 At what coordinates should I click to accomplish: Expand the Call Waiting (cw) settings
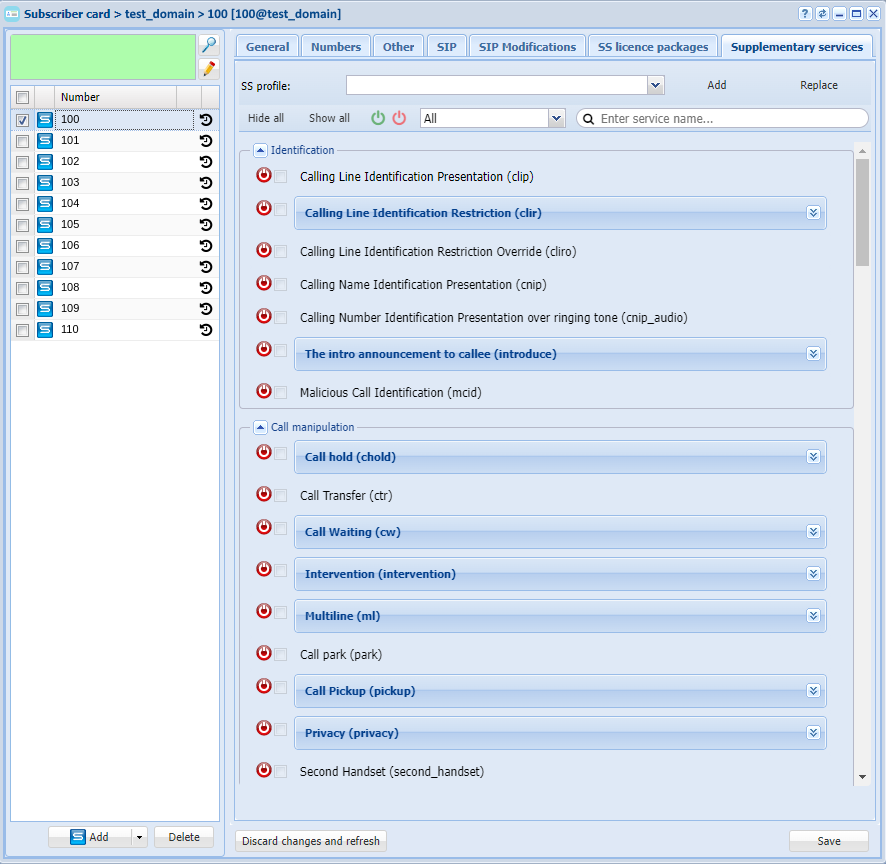tap(813, 532)
